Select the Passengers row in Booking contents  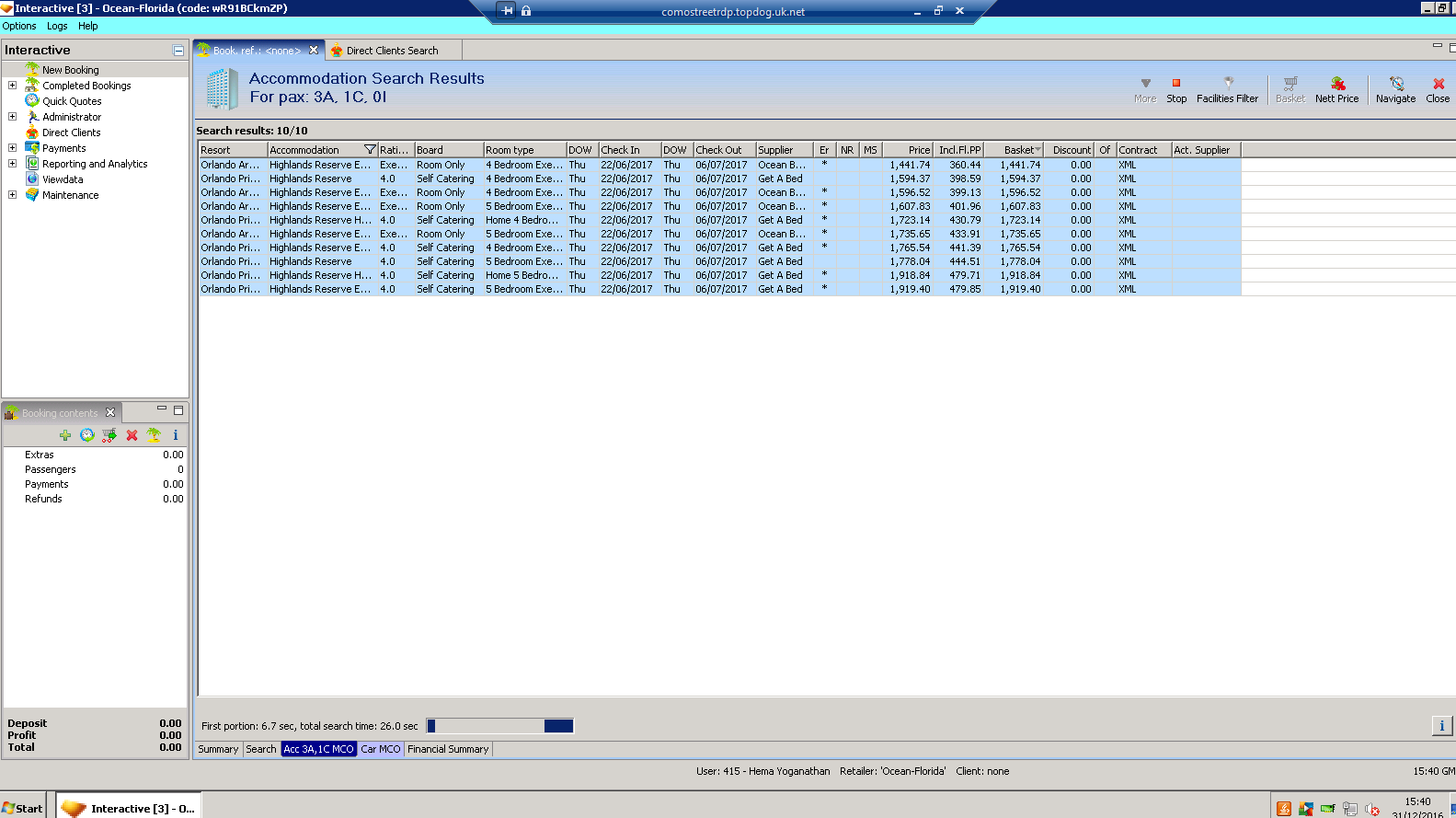[x=95, y=469]
